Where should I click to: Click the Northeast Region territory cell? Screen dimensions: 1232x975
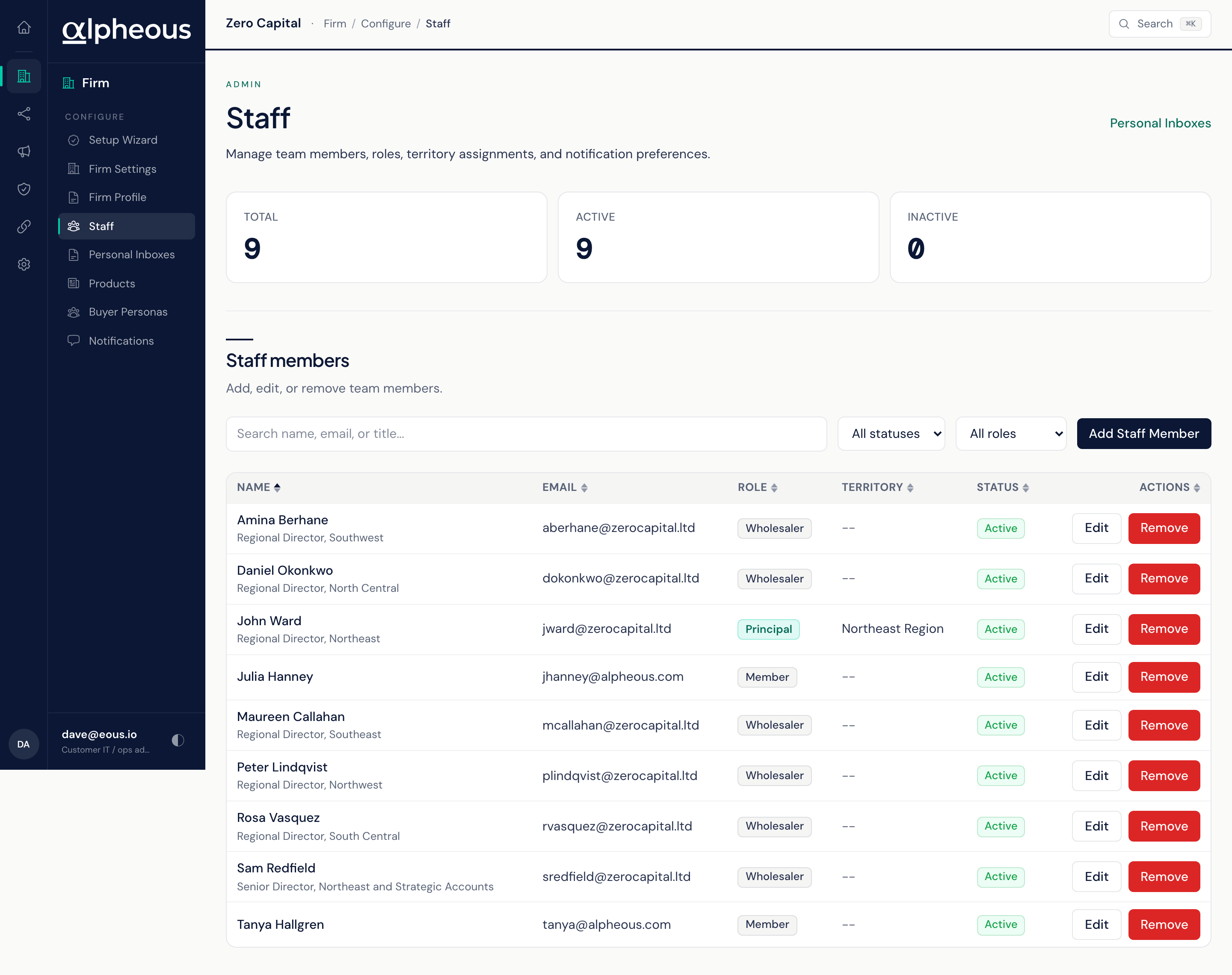[x=892, y=629]
